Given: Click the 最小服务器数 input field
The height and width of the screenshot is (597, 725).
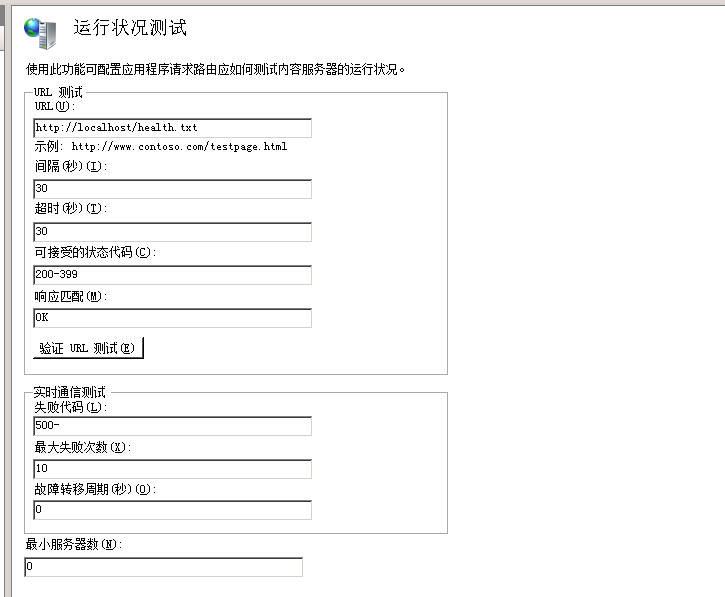Looking at the screenshot, I should [164, 567].
